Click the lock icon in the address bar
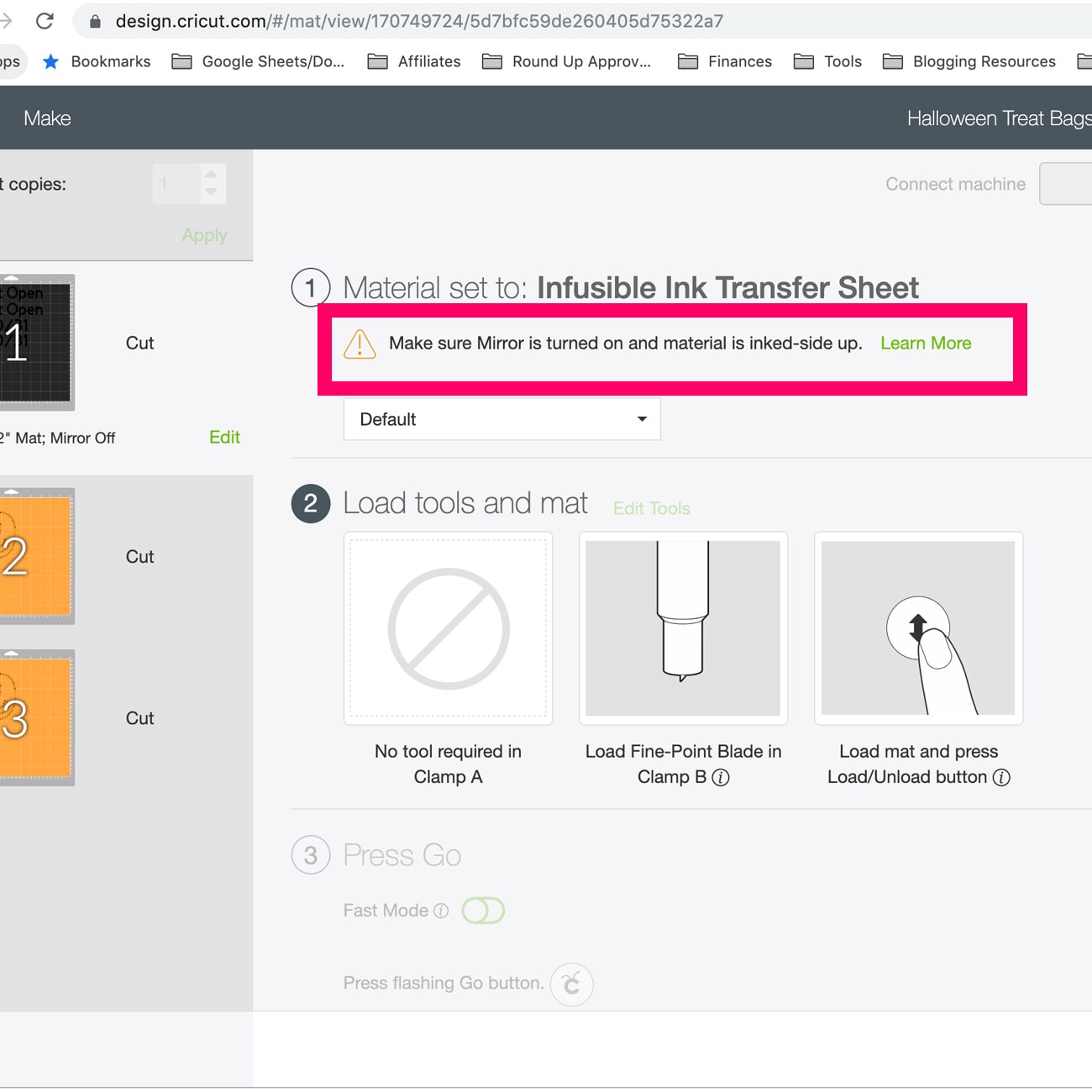Screen dimensions: 1092x1092 point(95,22)
